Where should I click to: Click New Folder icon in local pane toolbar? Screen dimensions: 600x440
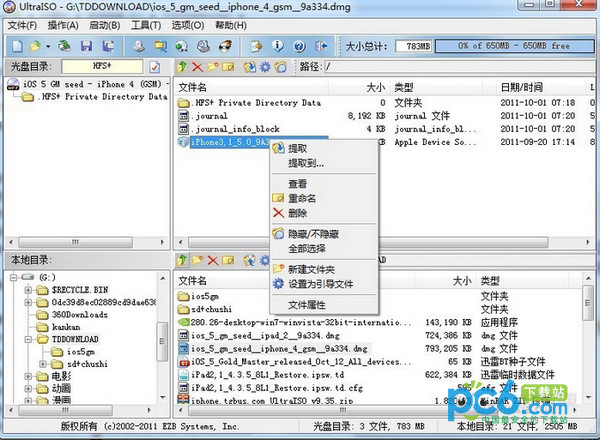pos(197,260)
